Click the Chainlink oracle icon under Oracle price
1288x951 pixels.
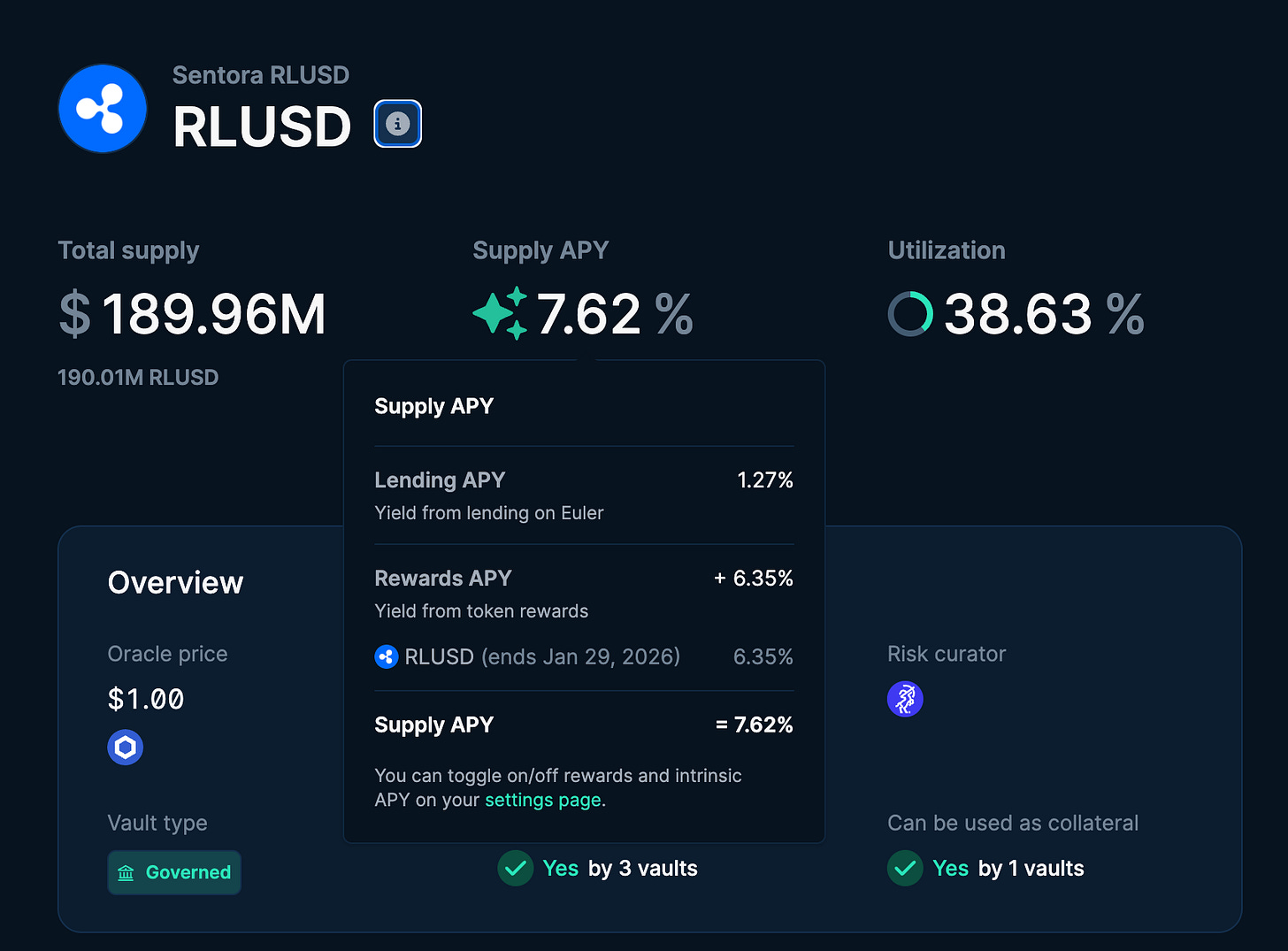pos(126,748)
